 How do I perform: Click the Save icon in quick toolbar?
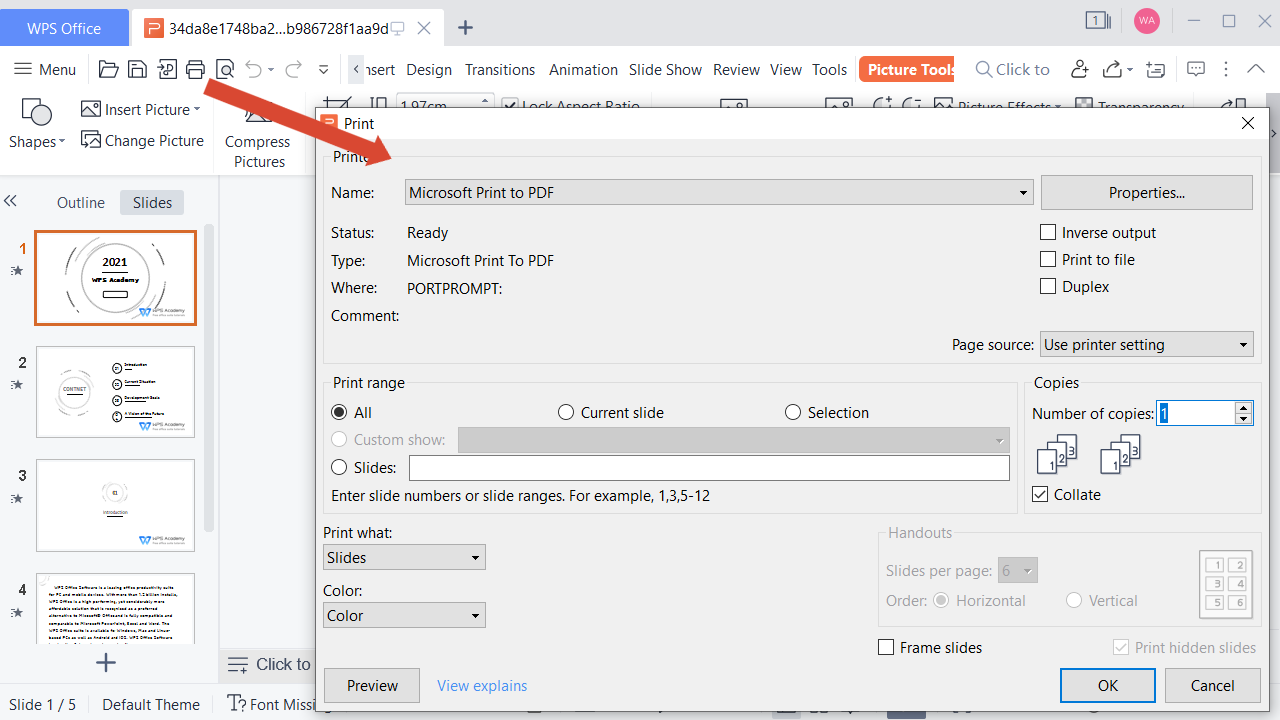[137, 69]
